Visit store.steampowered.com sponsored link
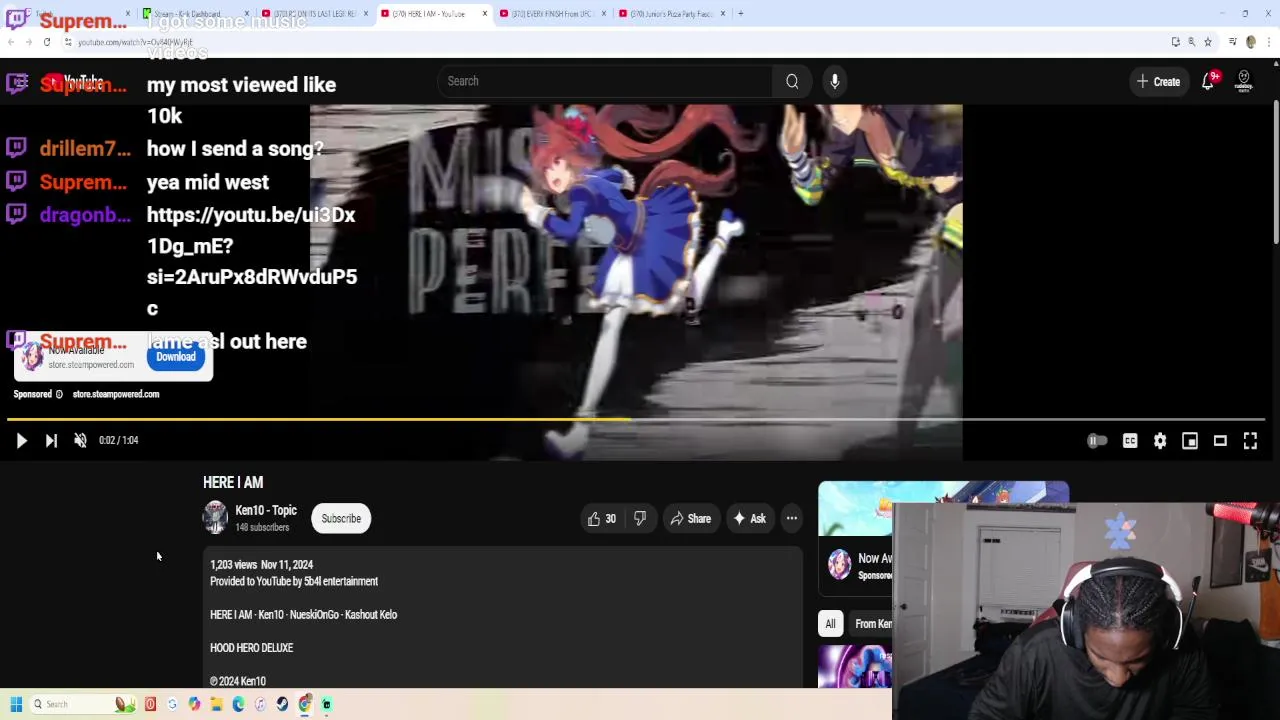 [x=115, y=394]
